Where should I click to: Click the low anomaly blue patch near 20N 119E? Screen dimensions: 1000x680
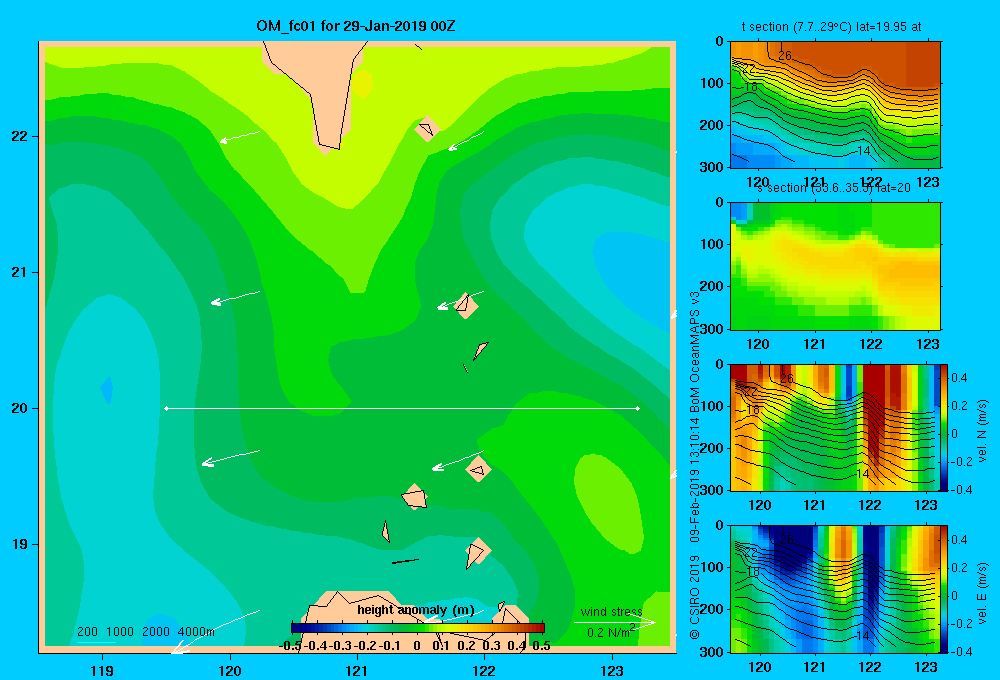point(107,390)
